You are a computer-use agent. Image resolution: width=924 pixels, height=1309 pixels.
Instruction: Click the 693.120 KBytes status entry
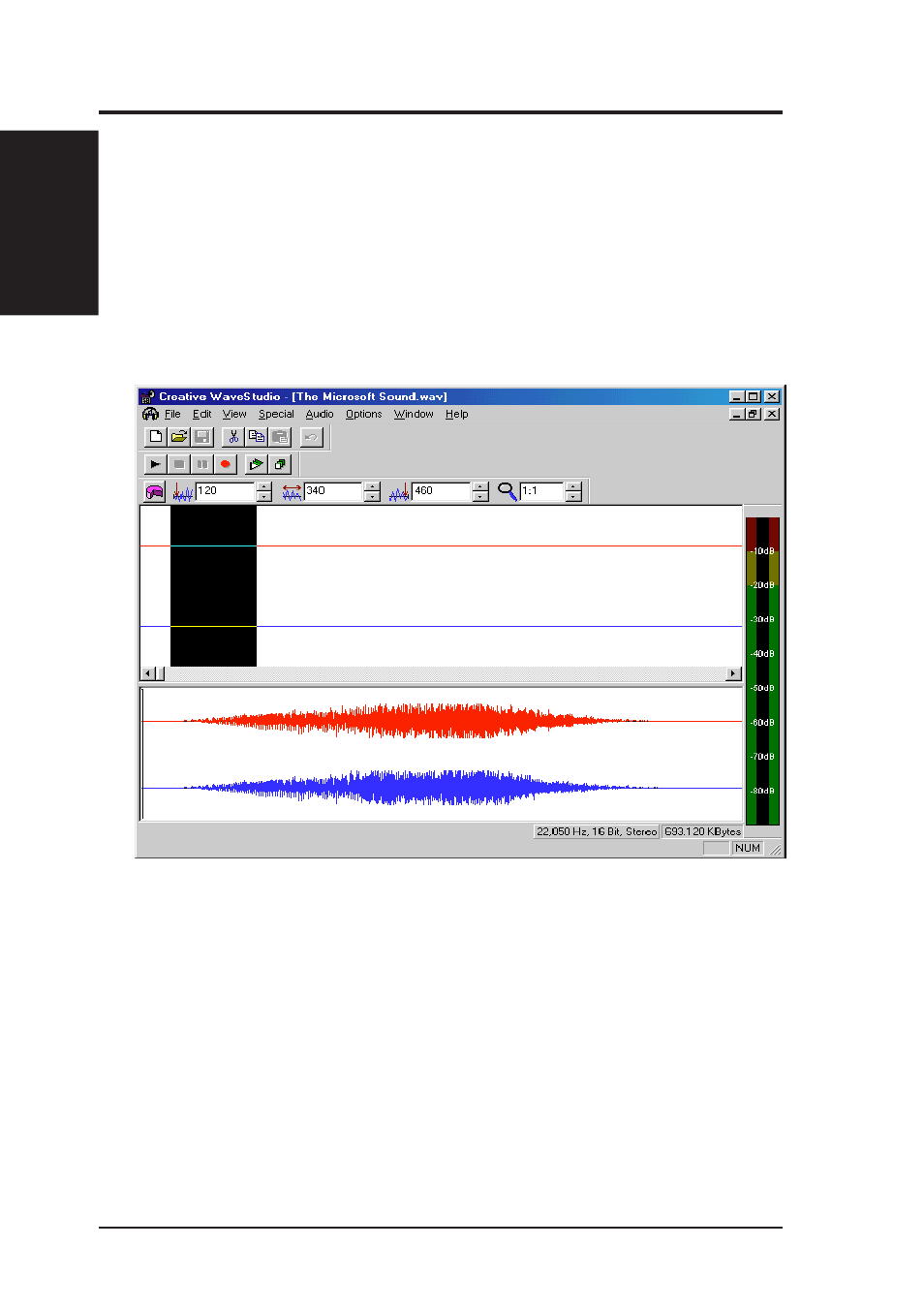click(702, 831)
